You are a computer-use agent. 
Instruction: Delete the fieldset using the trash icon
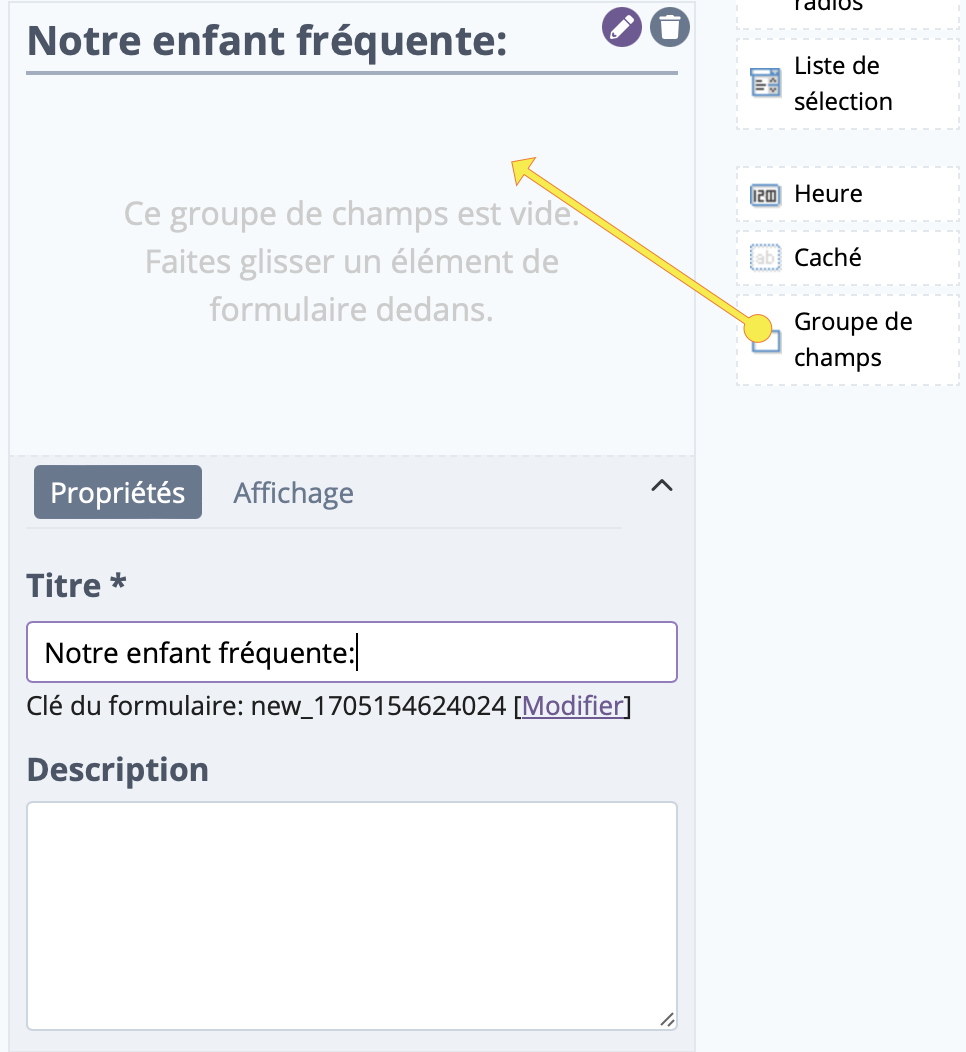pos(669,28)
